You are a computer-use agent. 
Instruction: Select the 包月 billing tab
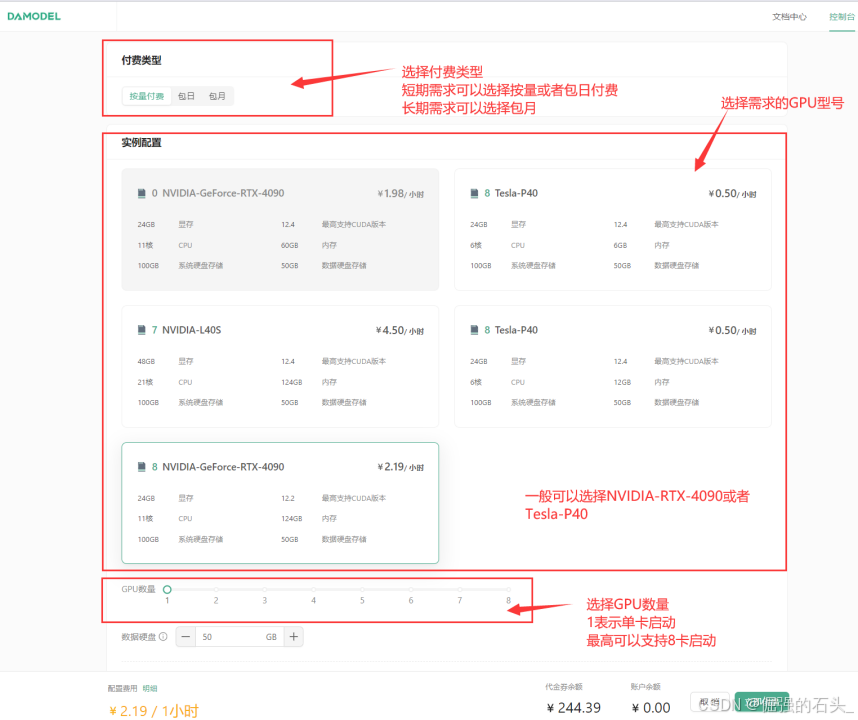tap(217, 96)
